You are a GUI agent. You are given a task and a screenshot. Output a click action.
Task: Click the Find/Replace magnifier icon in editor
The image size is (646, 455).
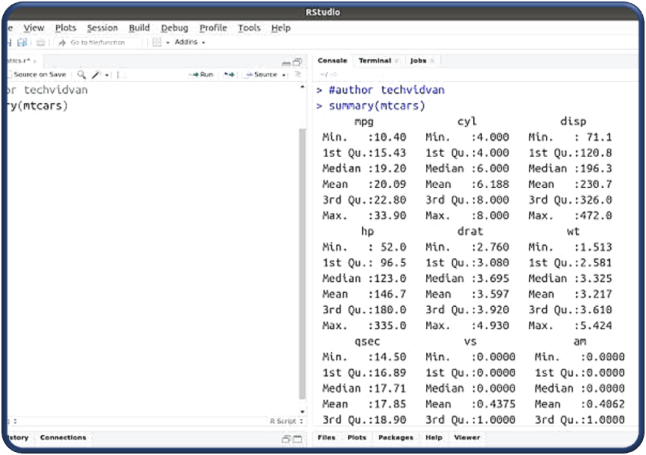pyautogui.click(x=82, y=75)
